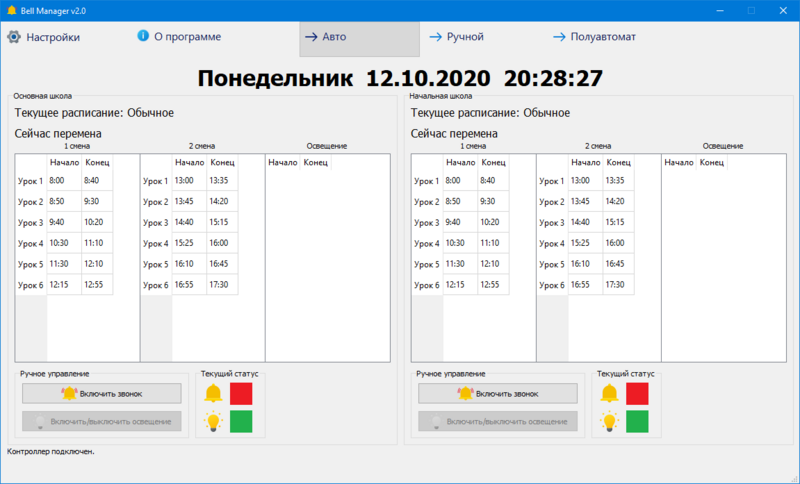The image size is (800, 484).
Task: Click the Контроллер подключен status text
Action: [x=51, y=451]
